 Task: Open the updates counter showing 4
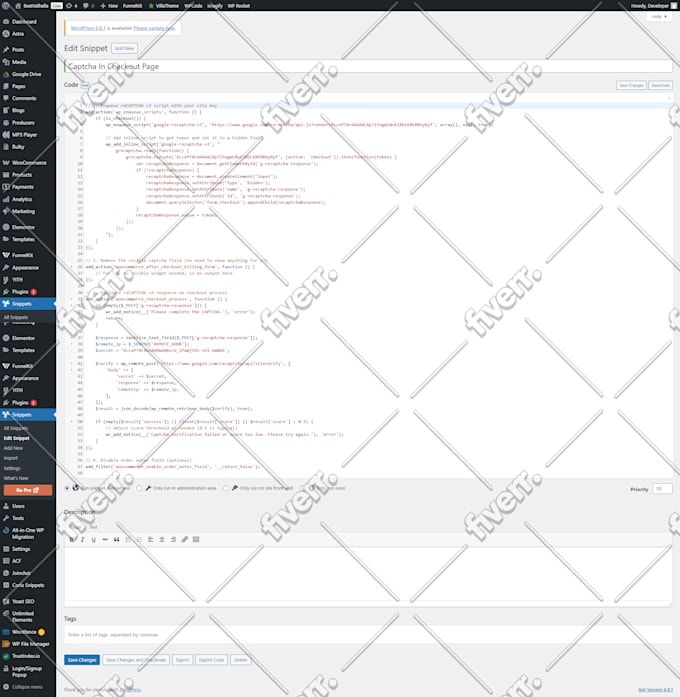coord(72,6)
